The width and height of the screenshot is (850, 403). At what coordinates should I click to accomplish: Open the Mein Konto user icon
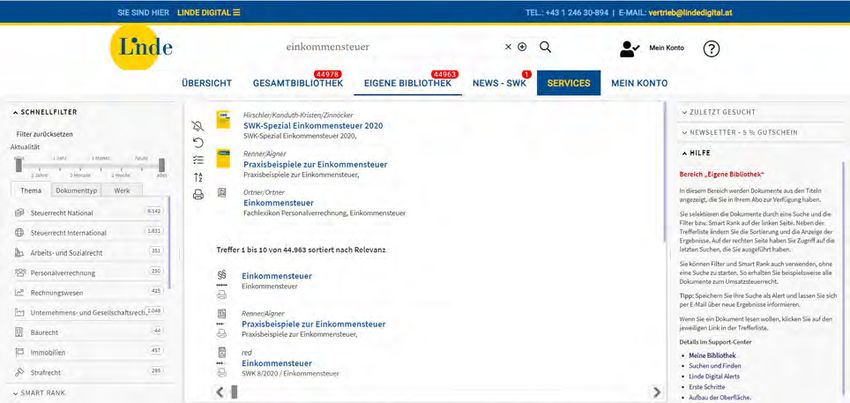pos(629,48)
